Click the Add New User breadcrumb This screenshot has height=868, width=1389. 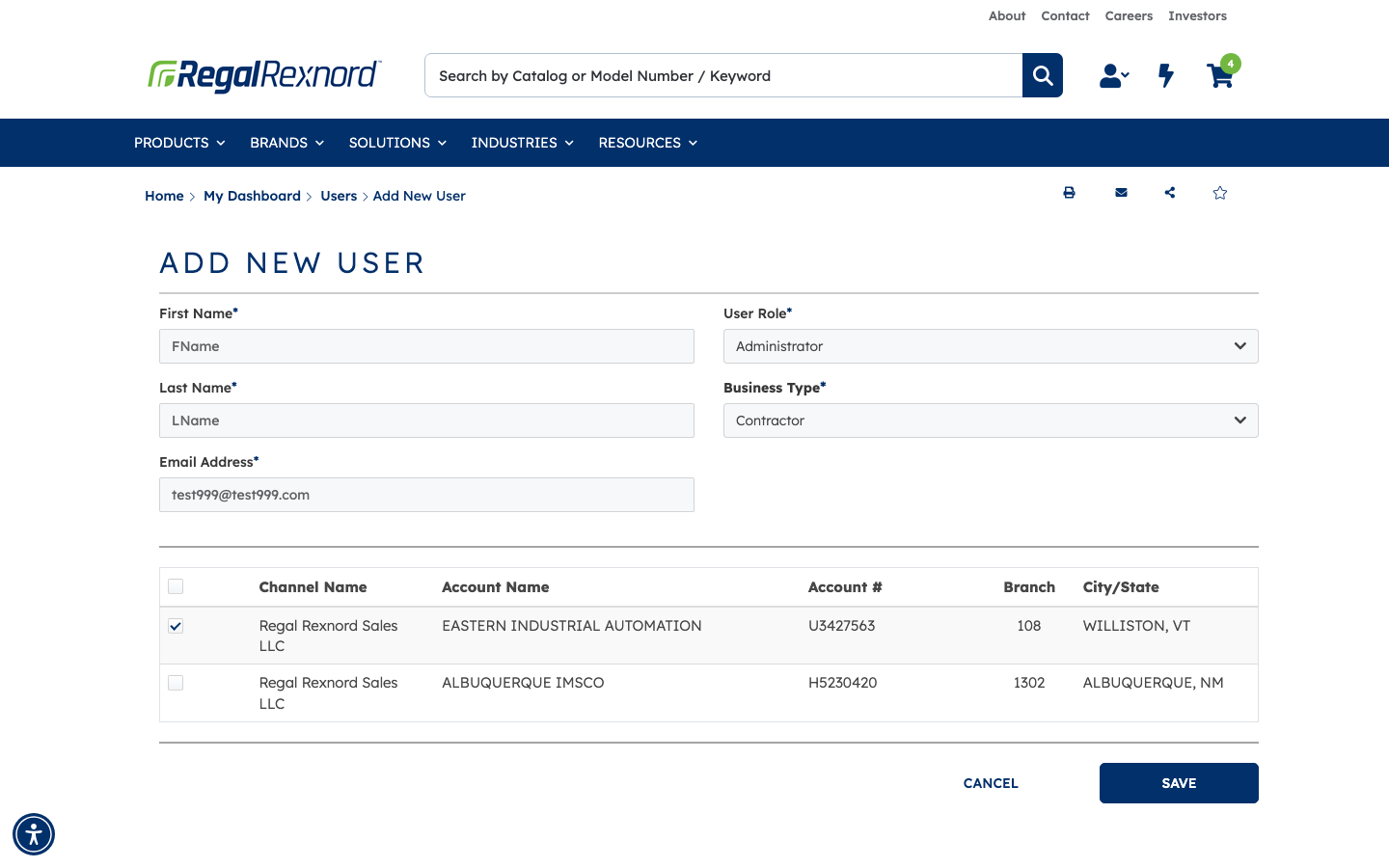point(419,196)
